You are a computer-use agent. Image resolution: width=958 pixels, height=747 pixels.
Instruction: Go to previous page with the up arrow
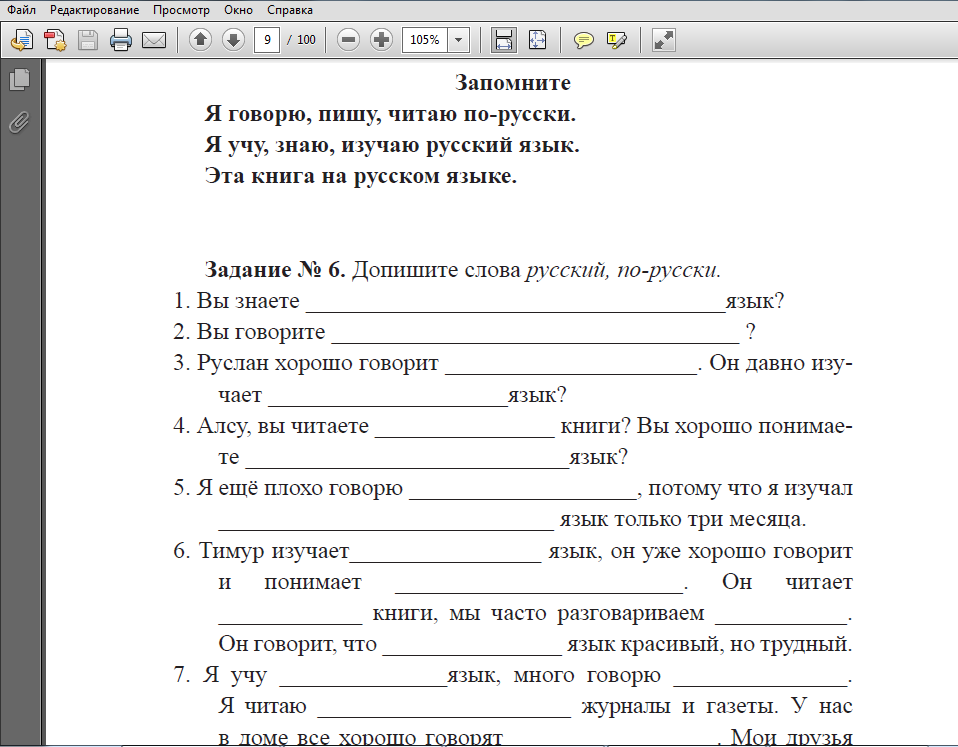coord(200,40)
